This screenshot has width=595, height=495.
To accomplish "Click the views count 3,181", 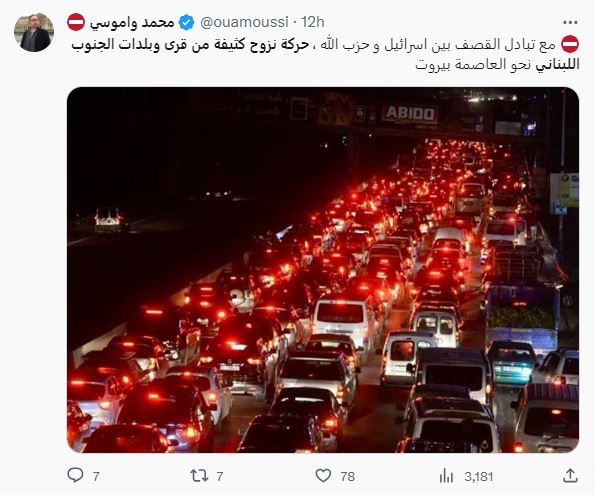I will tap(479, 476).
